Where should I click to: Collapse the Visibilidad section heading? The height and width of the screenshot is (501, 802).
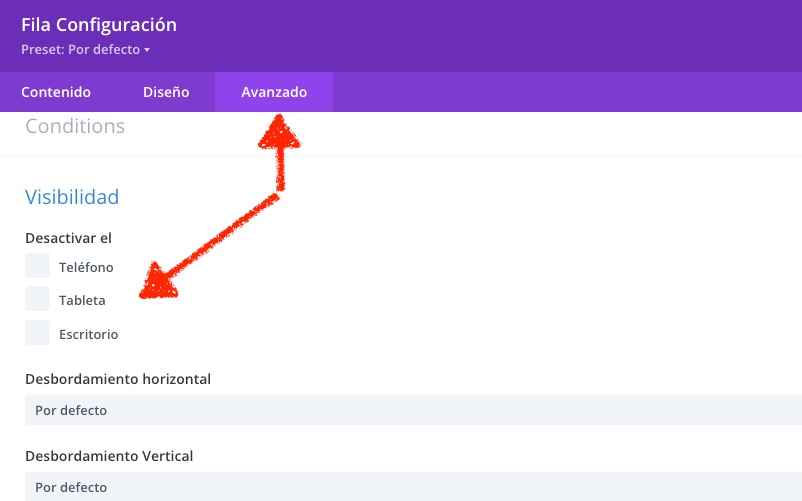[x=72, y=197]
